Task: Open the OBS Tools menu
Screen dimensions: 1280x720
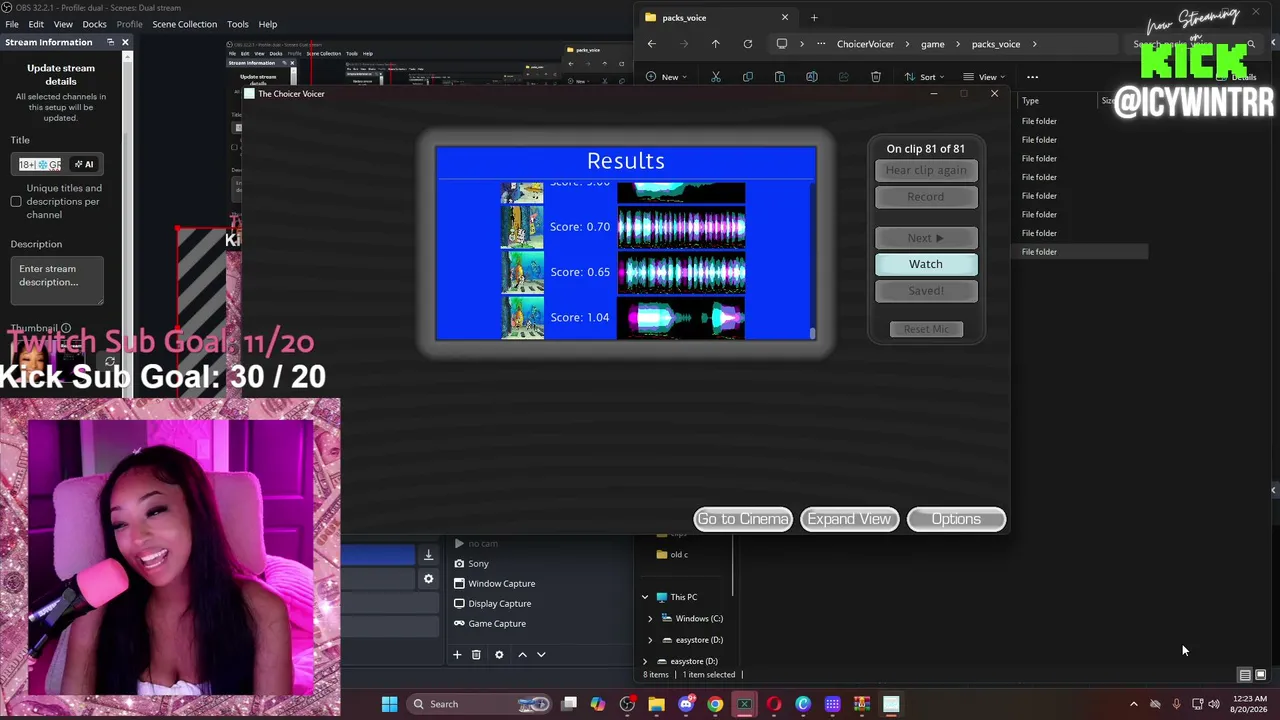Action: pos(238,24)
